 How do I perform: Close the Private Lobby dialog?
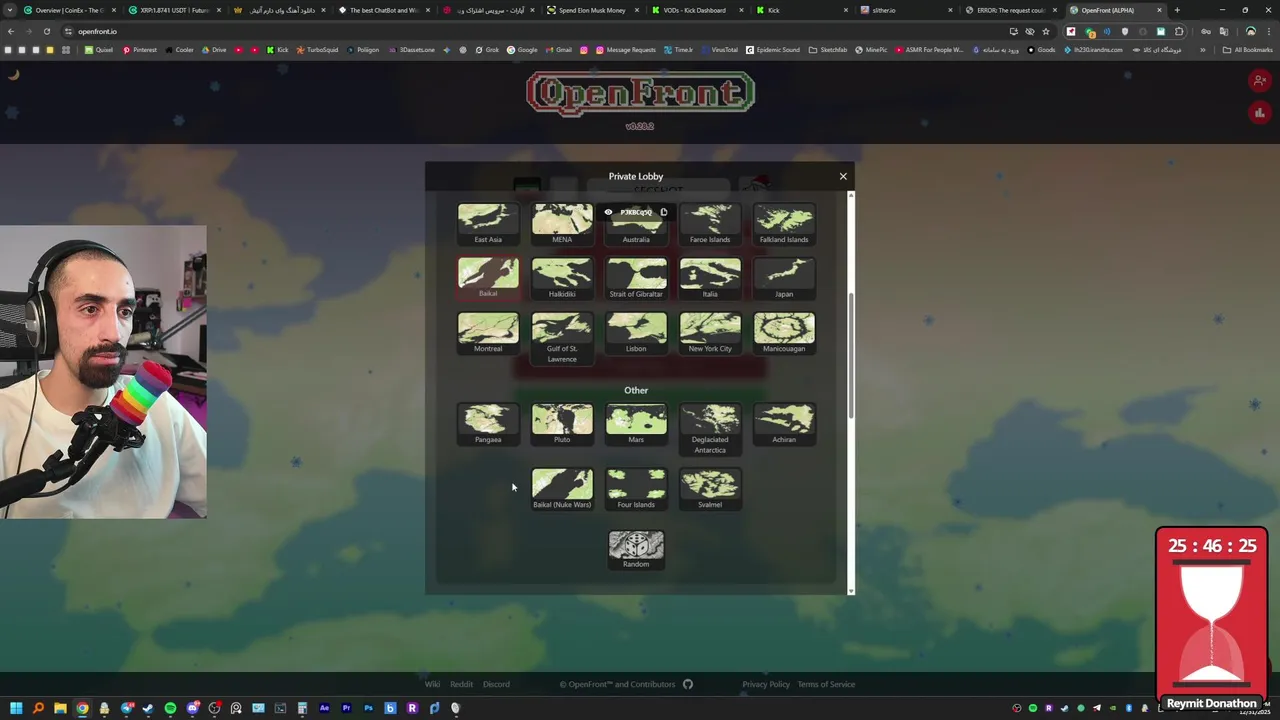coord(843,176)
